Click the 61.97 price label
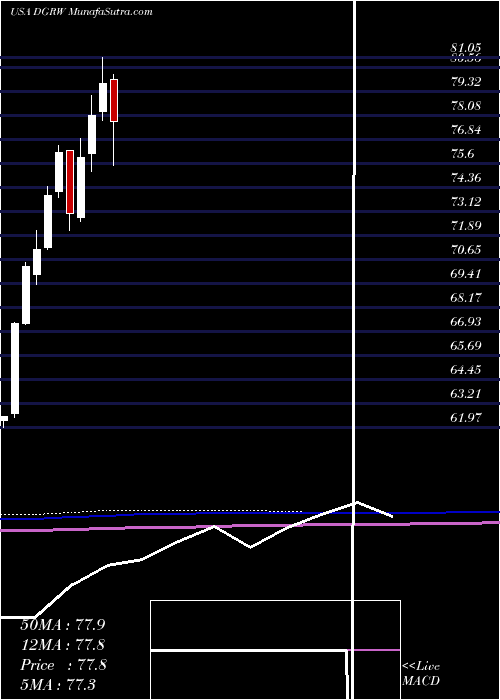The image size is (500, 700). pyautogui.click(x=466, y=418)
